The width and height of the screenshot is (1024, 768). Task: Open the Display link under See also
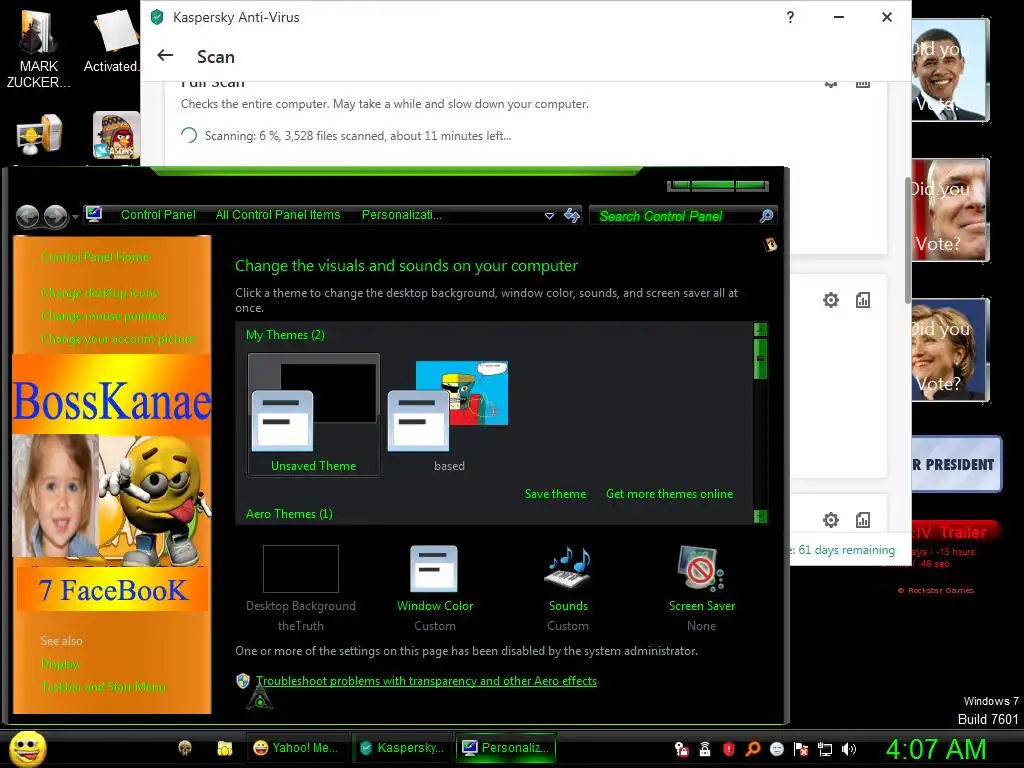point(60,664)
